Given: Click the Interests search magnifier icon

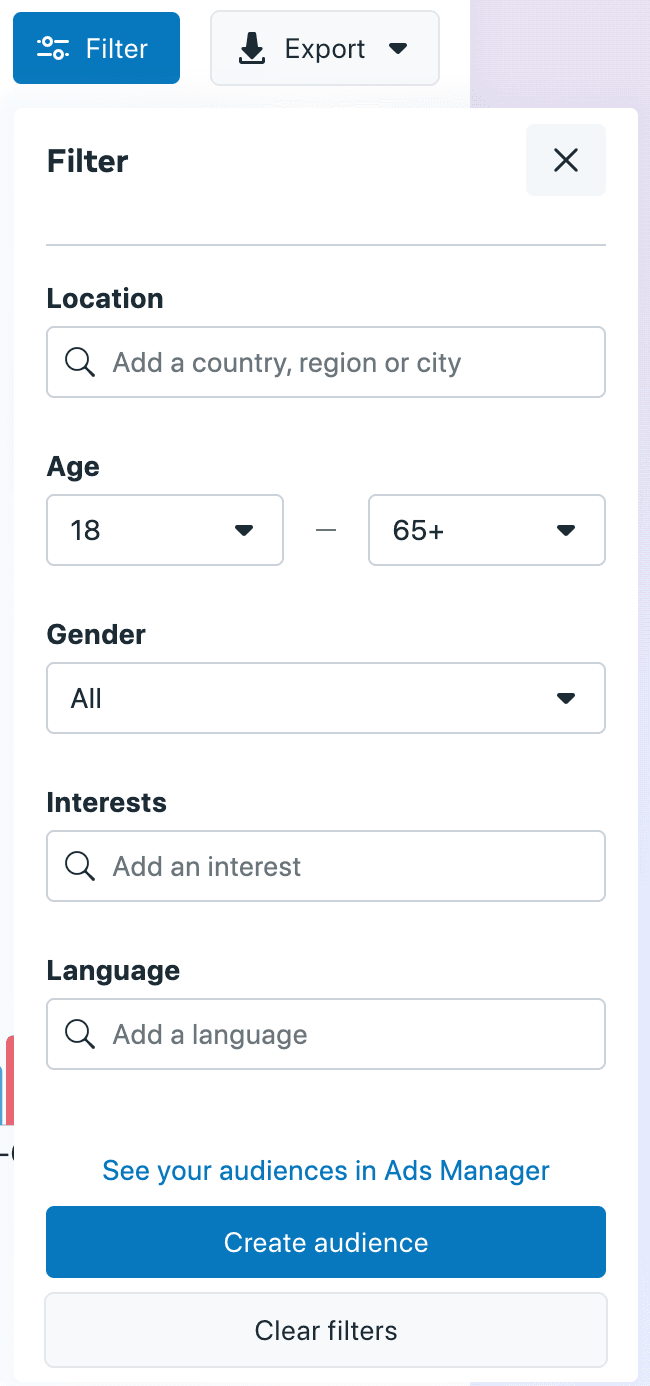Looking at the screenshot, I should tap(80, 866).
